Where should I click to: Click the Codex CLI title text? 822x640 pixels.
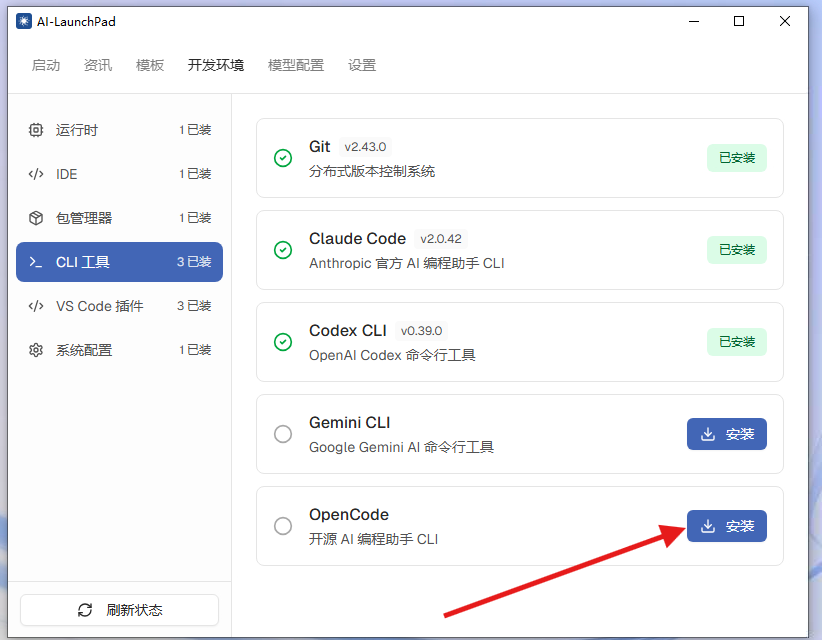pos(348,331)
